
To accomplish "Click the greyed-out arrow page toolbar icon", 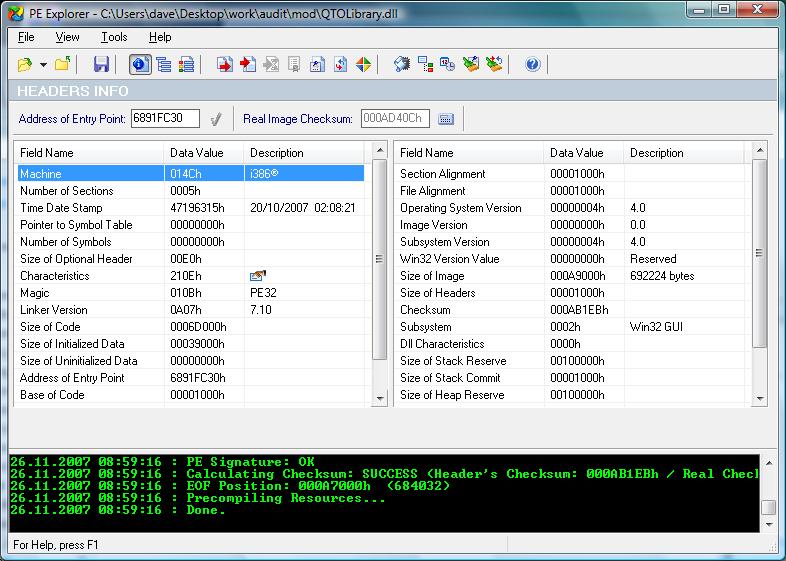I will click(x=271, y=64).
